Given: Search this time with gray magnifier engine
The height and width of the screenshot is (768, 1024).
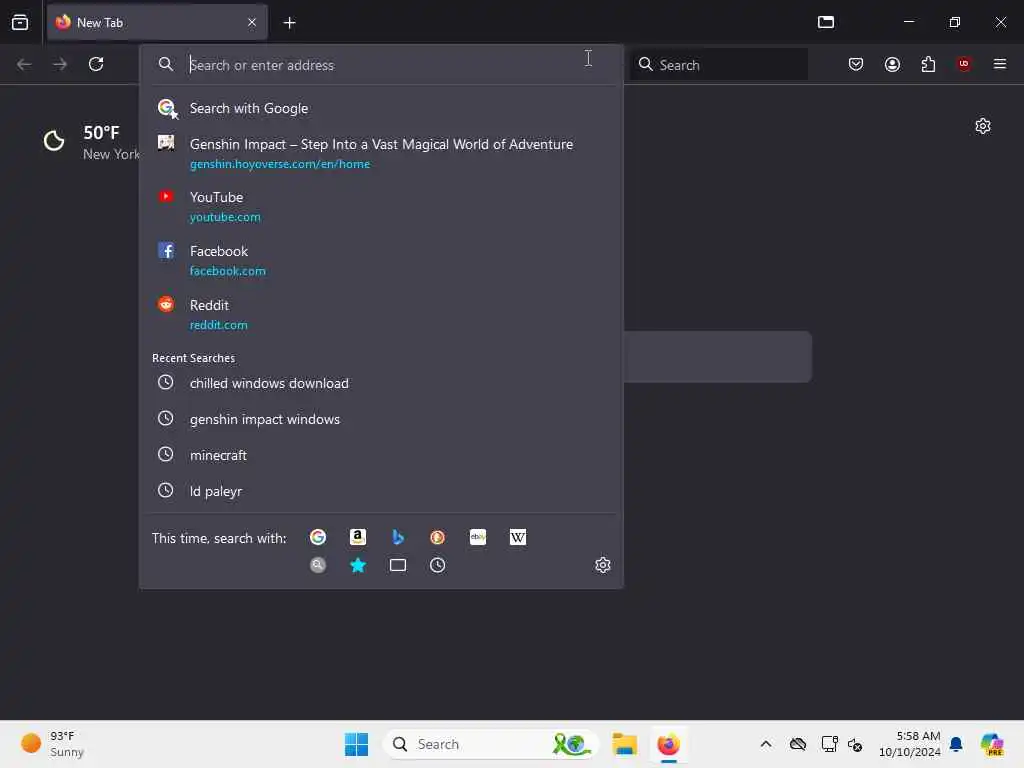Looking at the screenshot, I should click(x=318, y=565).
